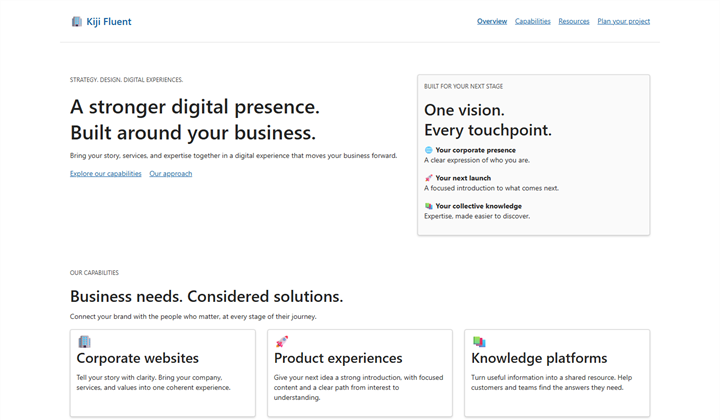Click the 'Bring your story, services, and expertise' paragraph
Viewport: 720px width, 420px height.
tap(233, 156)
